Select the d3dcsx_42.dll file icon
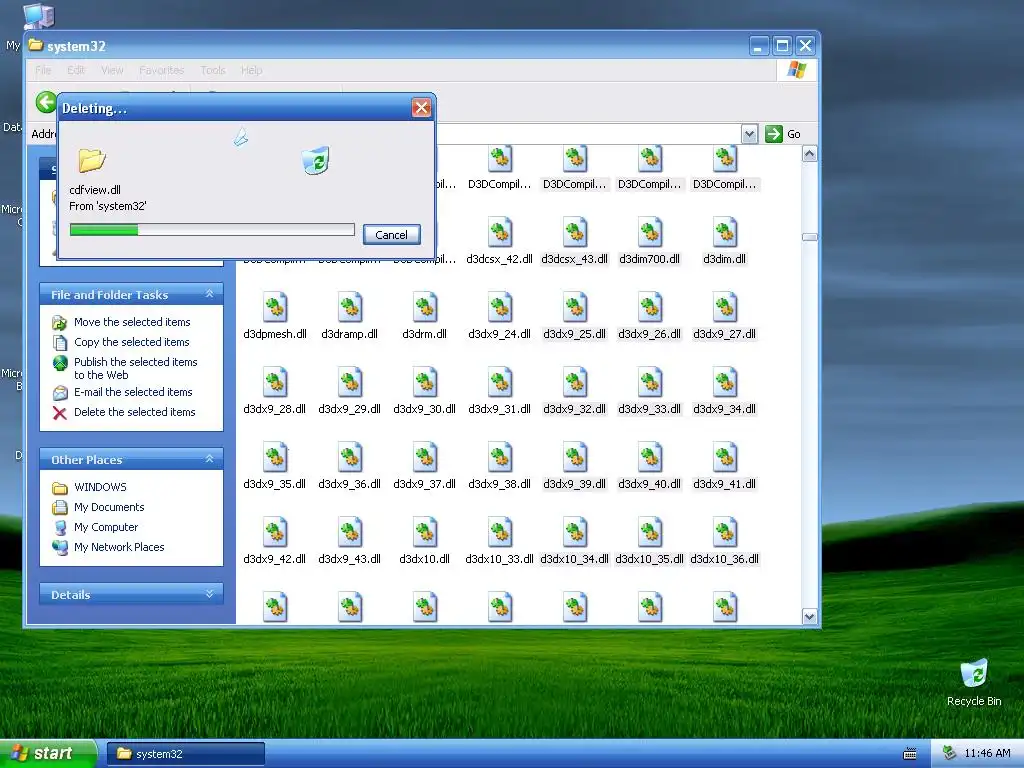 500,232
